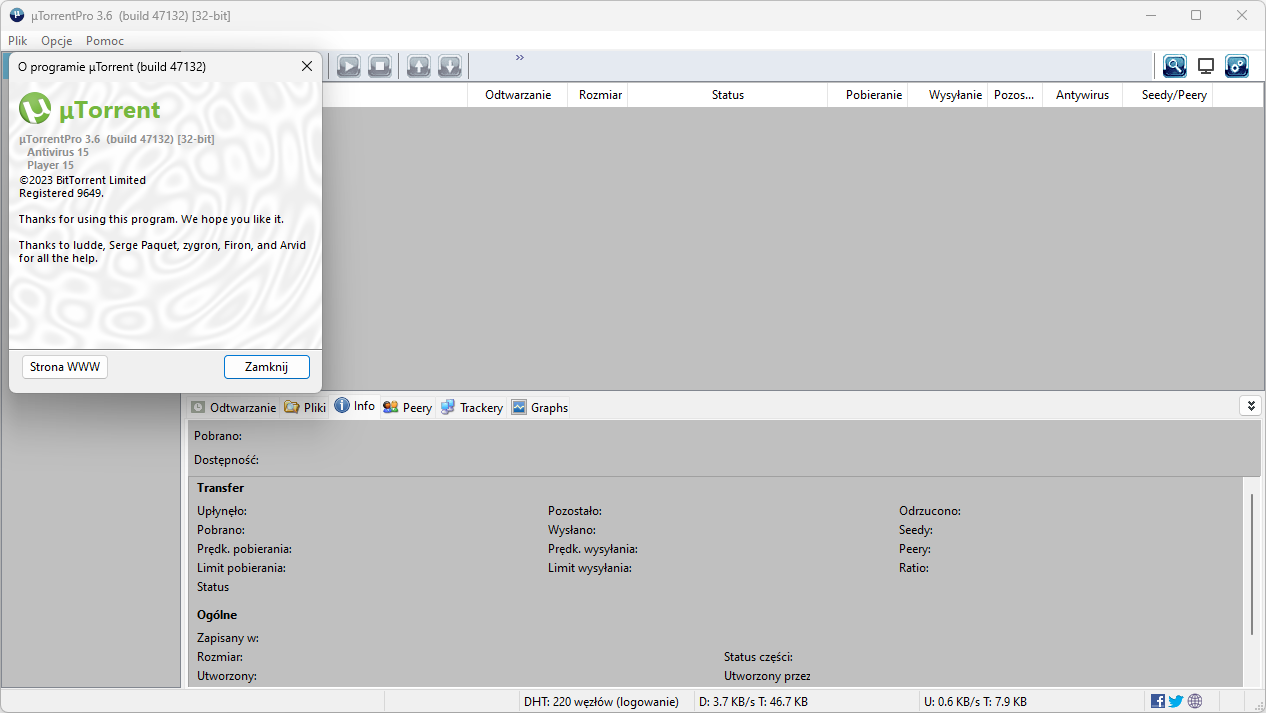
Task: Click the Ratio: label
Action: [914, 568]
